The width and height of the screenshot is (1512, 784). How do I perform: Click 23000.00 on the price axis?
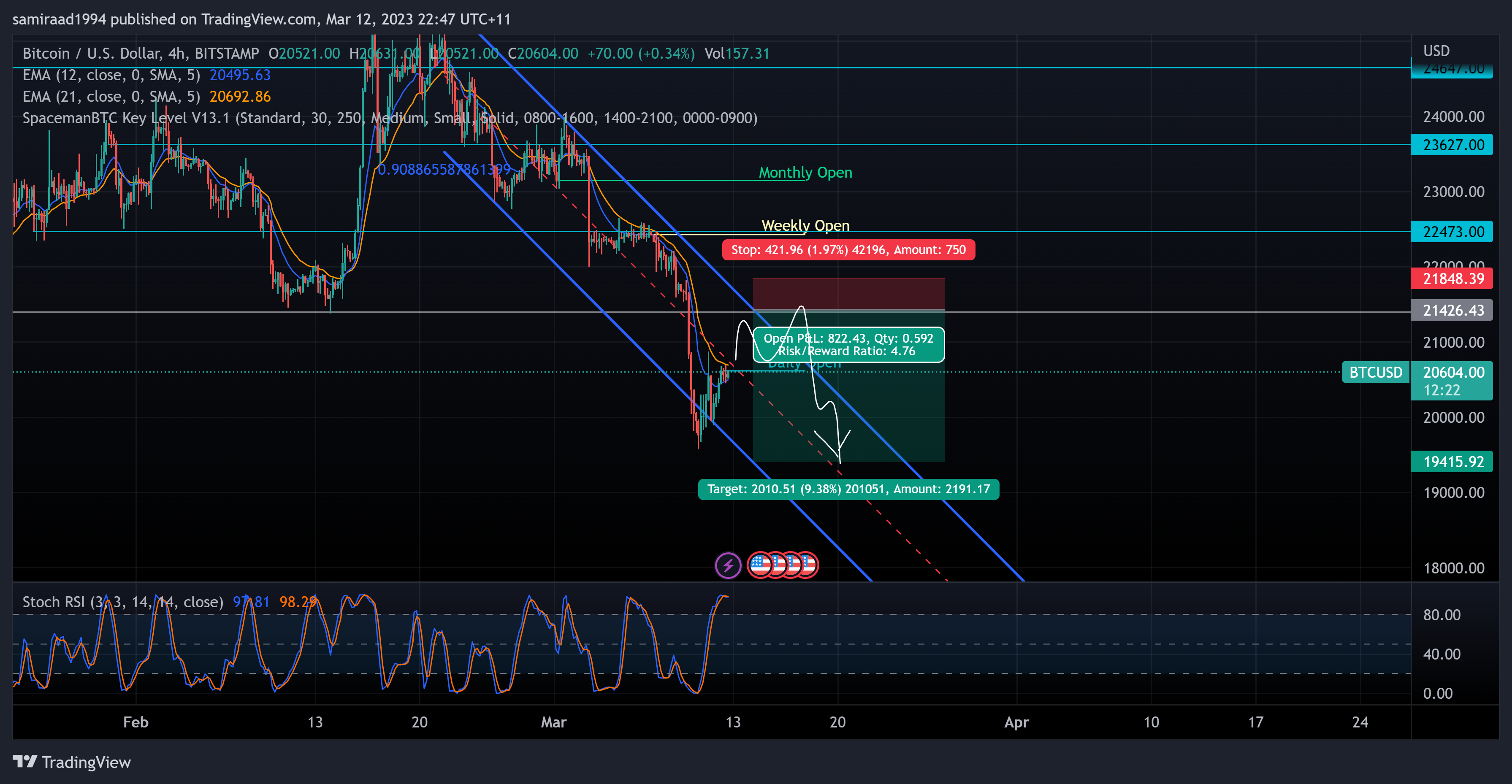pyautogui.click(x=1453, y=192)
